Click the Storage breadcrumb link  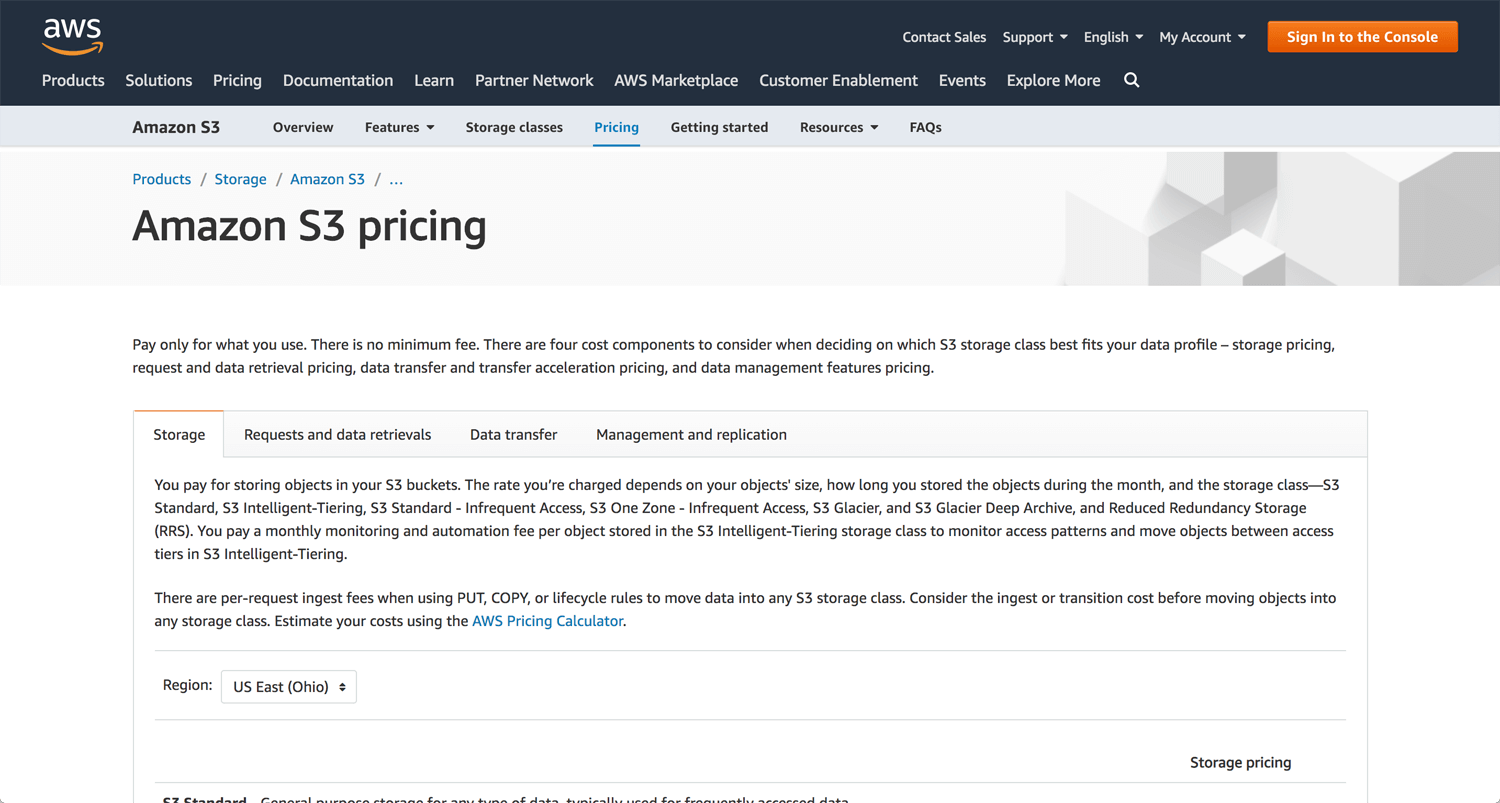click(x=240, y=179)
